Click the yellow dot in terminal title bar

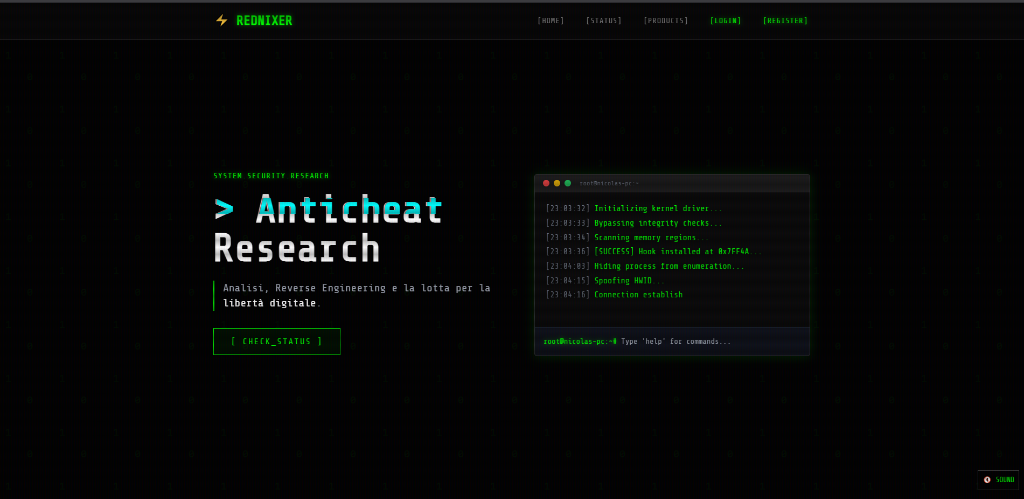point(557,184)
